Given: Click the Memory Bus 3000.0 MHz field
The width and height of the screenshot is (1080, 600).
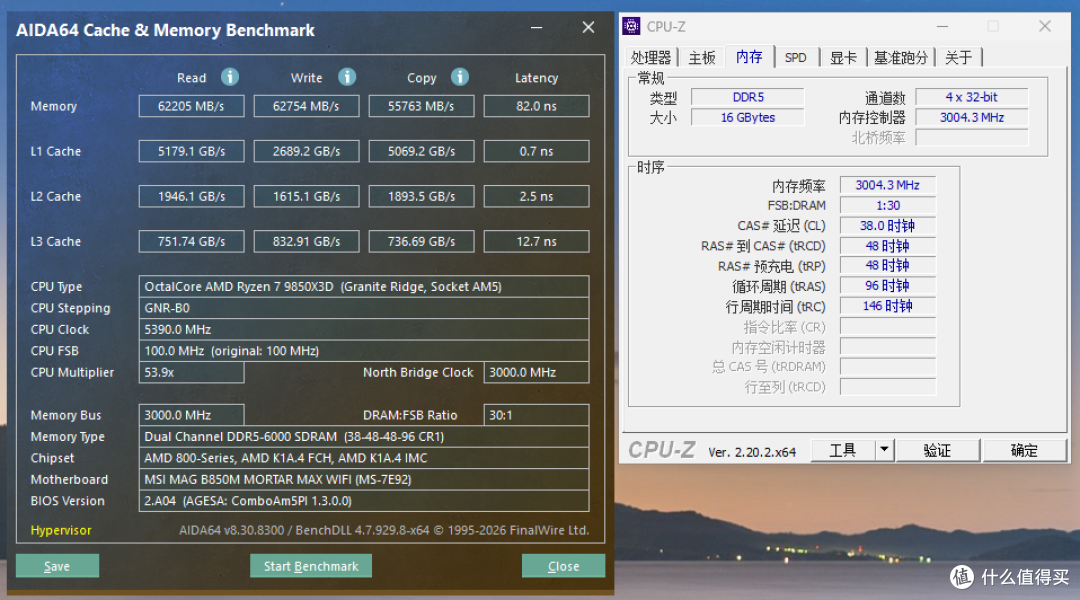Looking at the screenshot, I should point(191,415).
